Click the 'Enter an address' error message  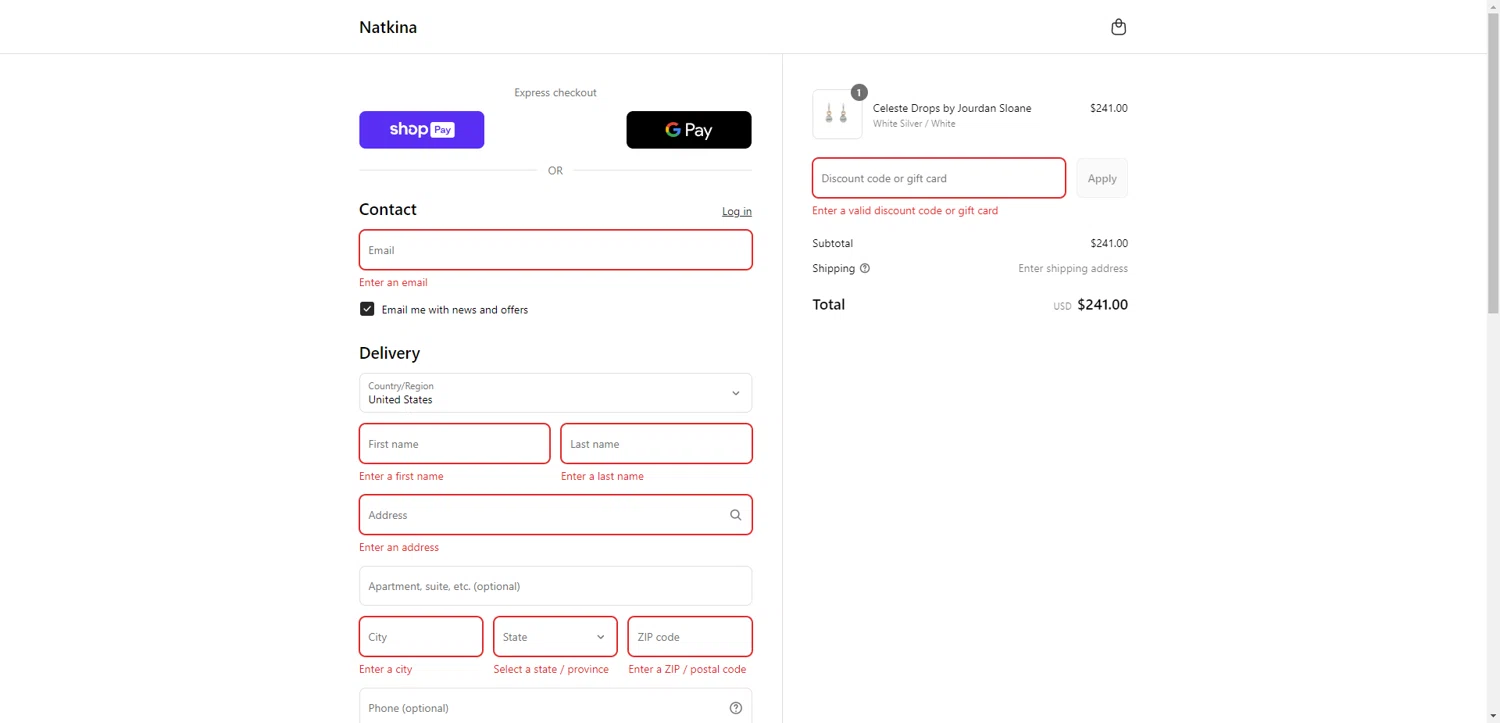tap(399, 548)
